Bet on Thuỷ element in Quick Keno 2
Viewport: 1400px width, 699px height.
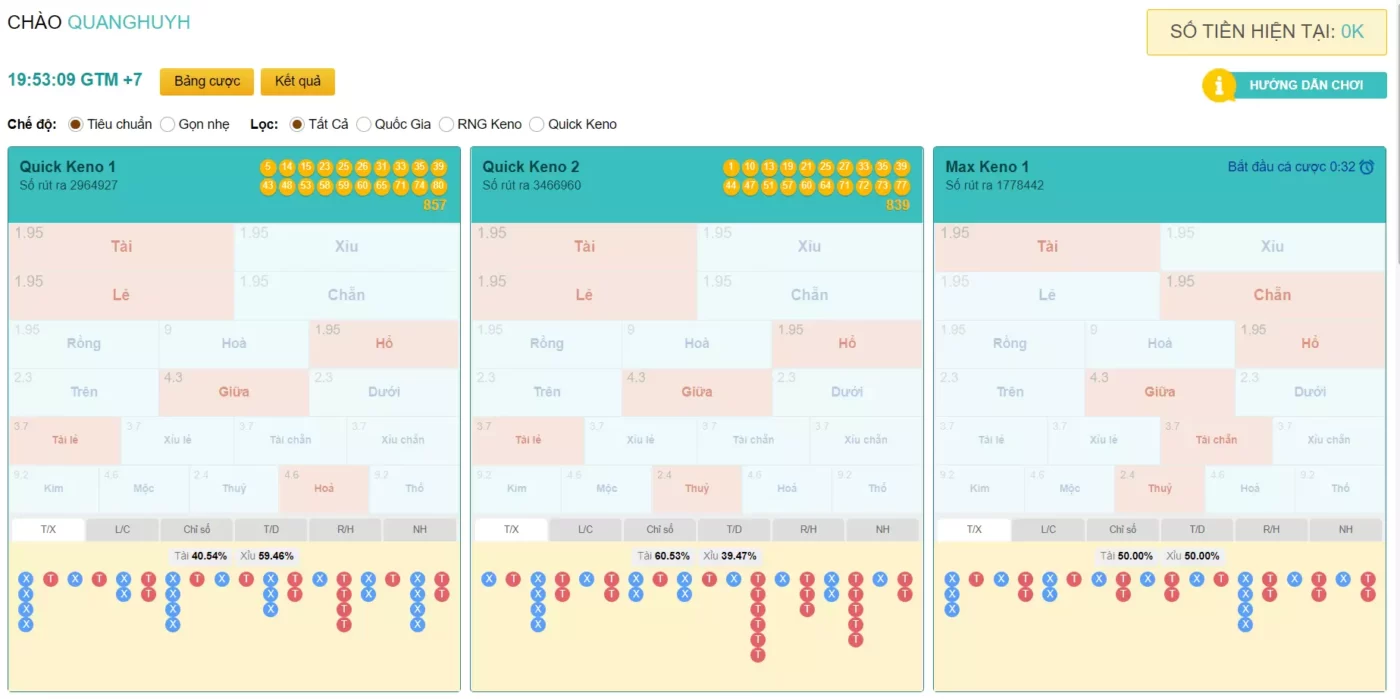tap(697, 488)
